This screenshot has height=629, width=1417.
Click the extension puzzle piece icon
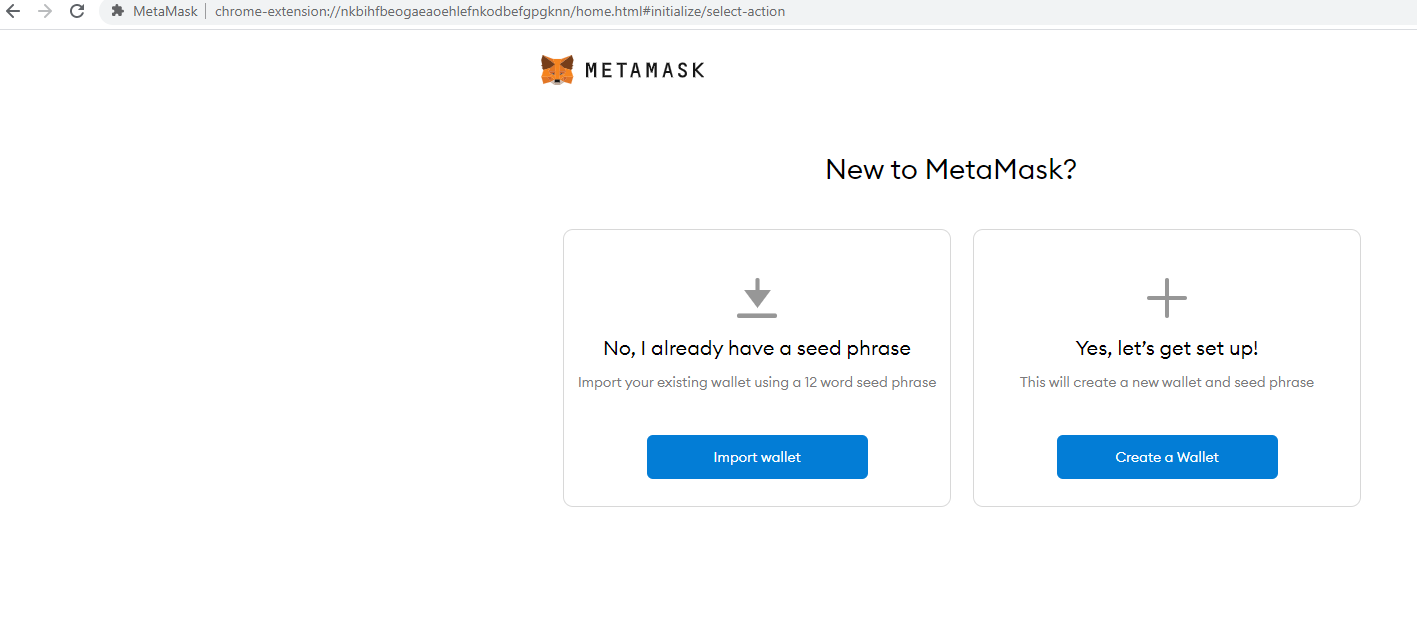point(117,11)
